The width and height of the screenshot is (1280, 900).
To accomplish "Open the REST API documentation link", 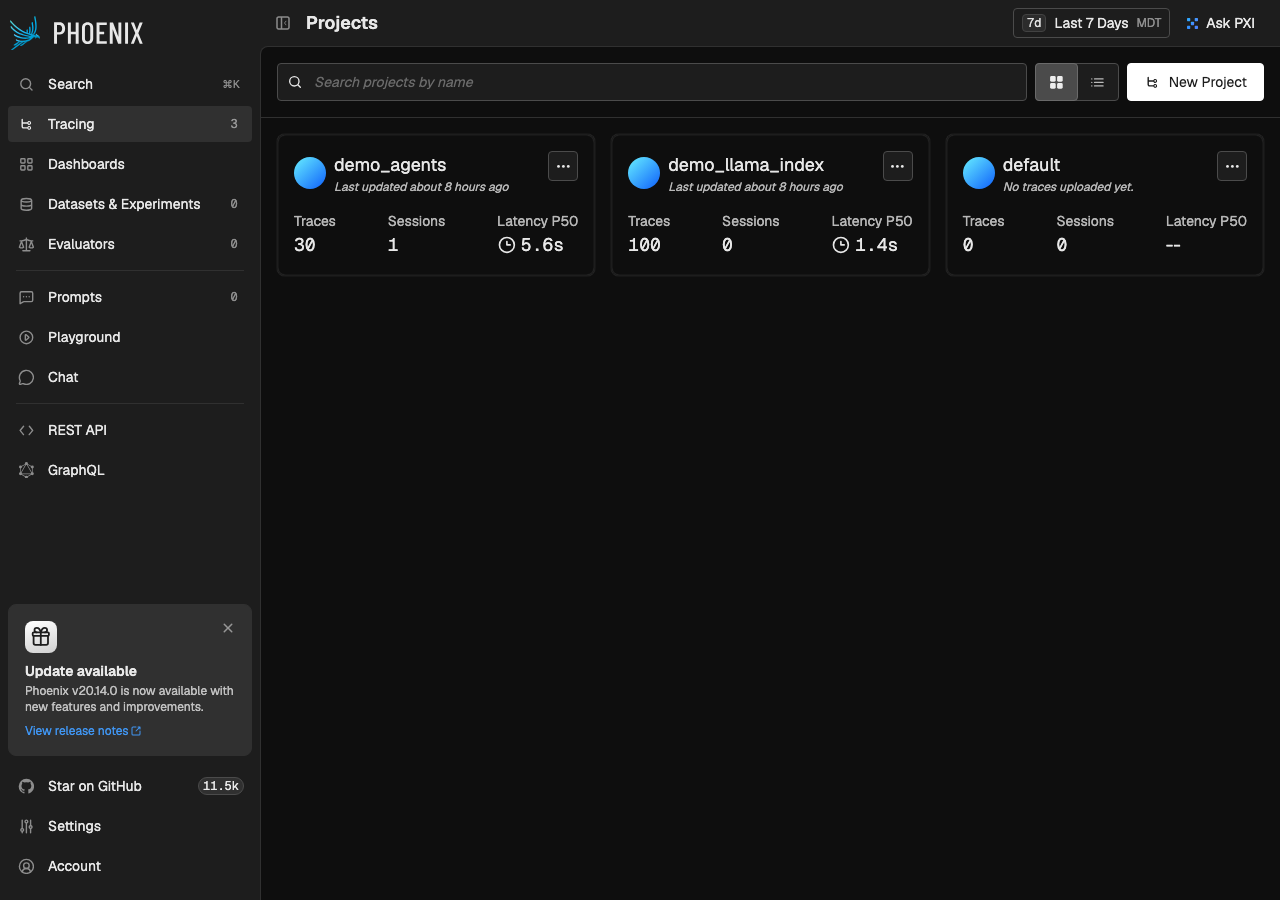I will click(130, 430).
